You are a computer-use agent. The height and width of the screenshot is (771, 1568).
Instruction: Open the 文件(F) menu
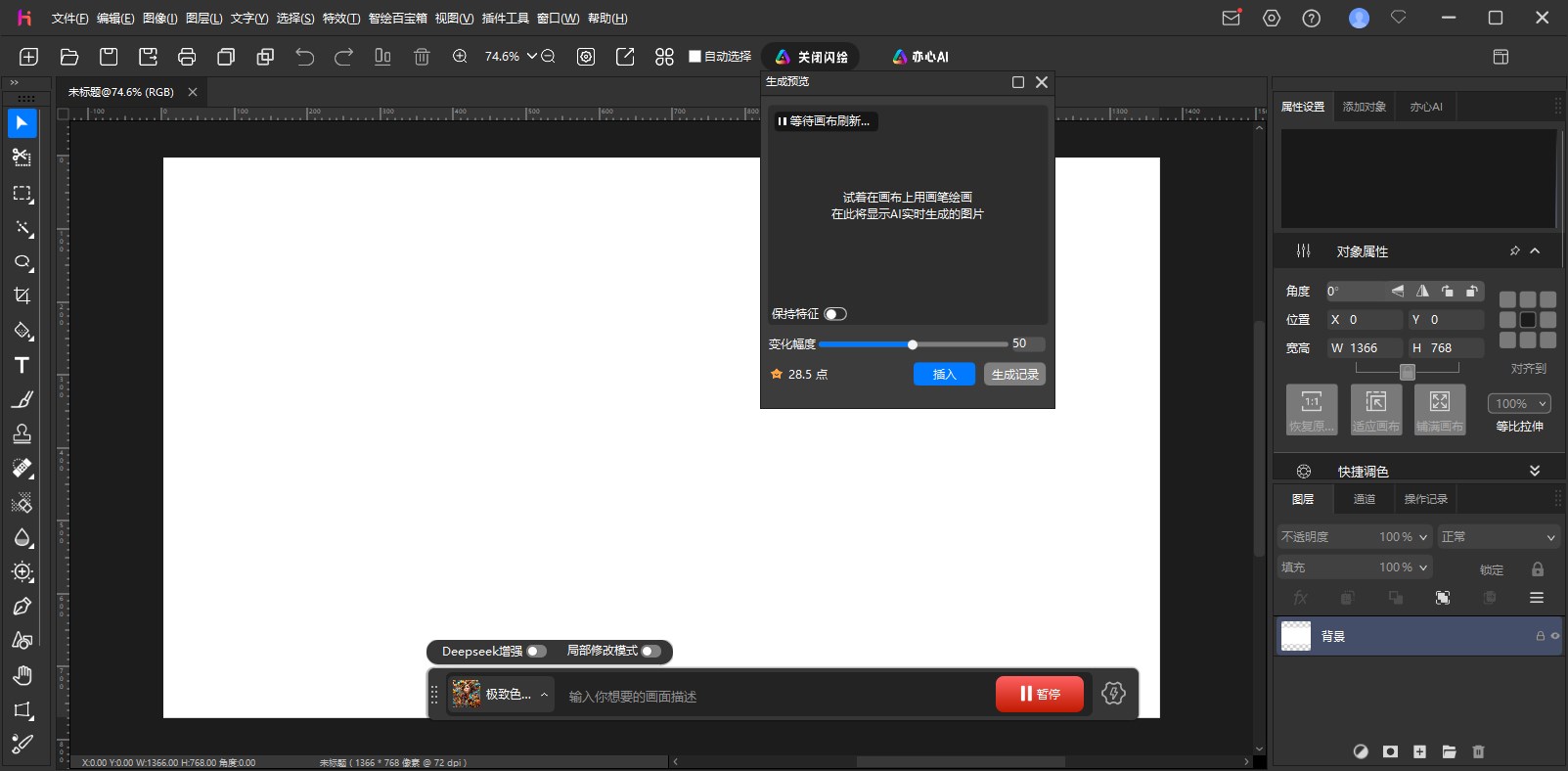tap(69, 18)
